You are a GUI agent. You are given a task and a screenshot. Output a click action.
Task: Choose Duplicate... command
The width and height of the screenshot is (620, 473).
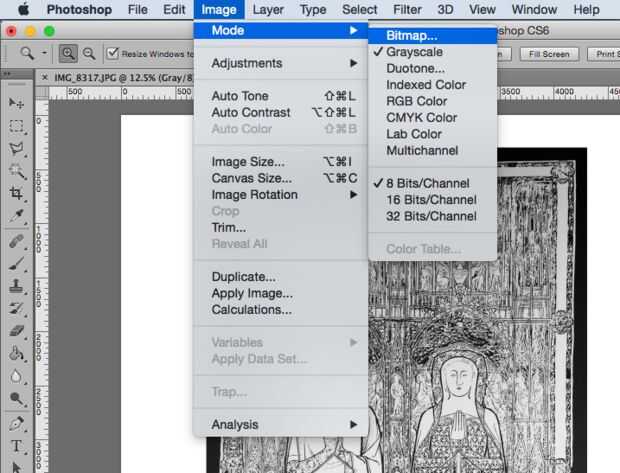(280, 277)
